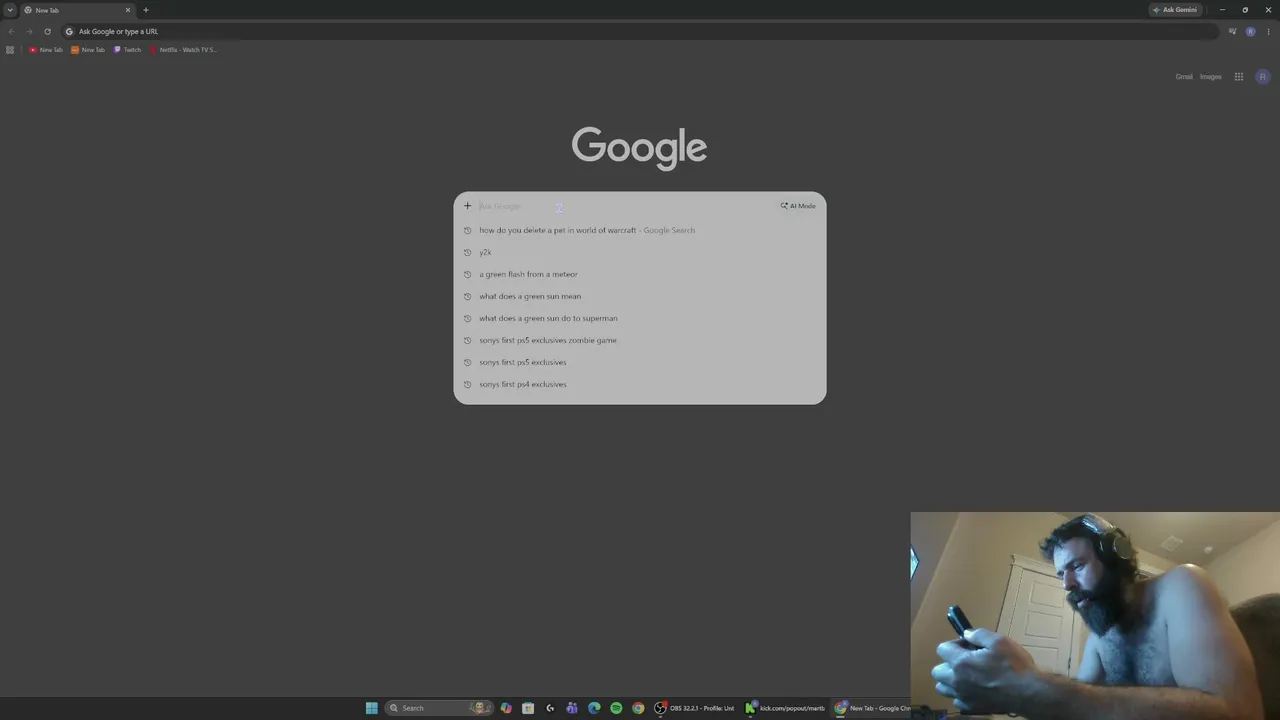The width and height of the screenshot is (1280, 720).
Task: Focus the Ask Google search field
Action: point(625,206)
